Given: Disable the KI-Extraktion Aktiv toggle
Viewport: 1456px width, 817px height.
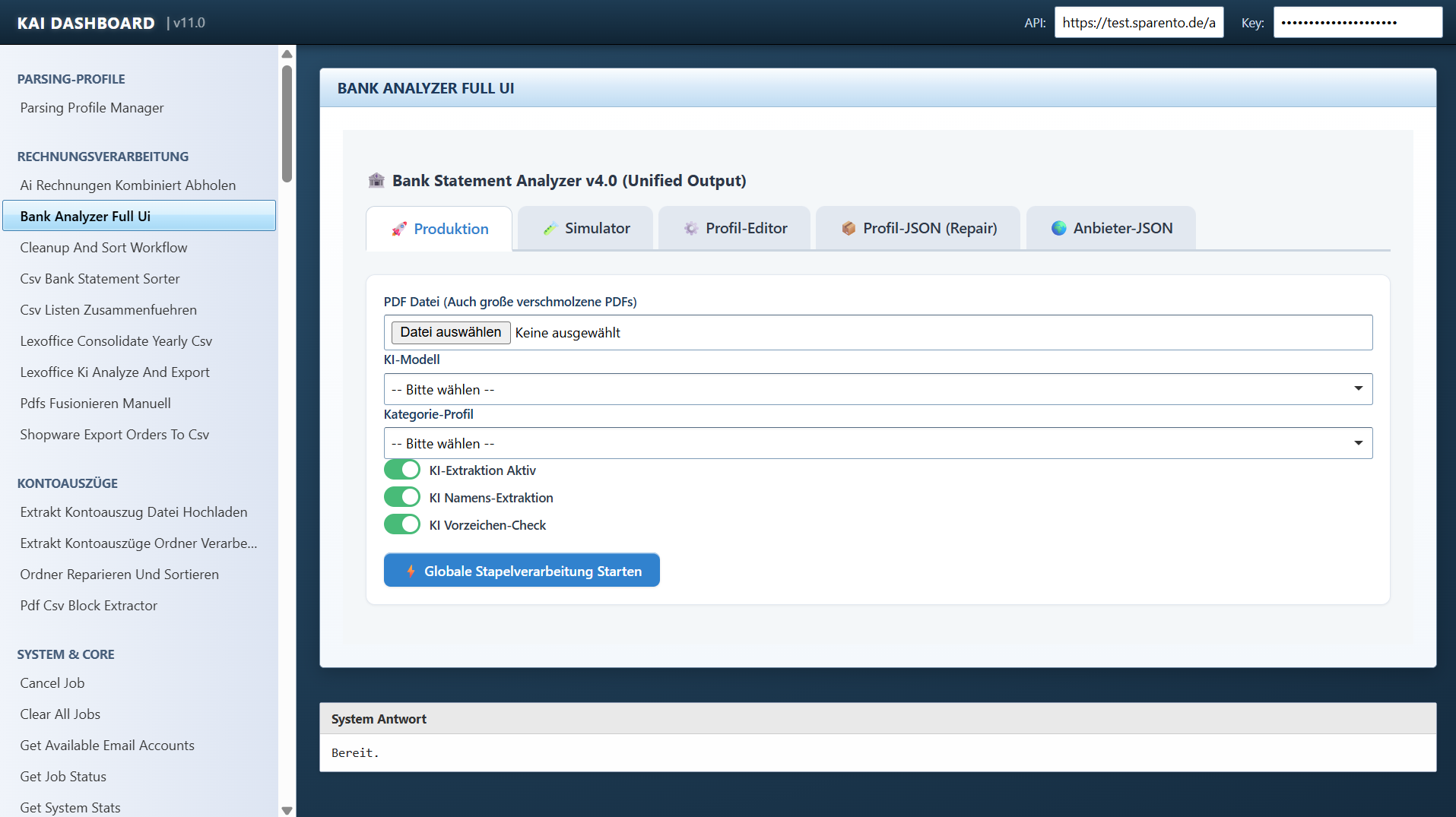Looking at the screenshot, I should coord(402,470).
